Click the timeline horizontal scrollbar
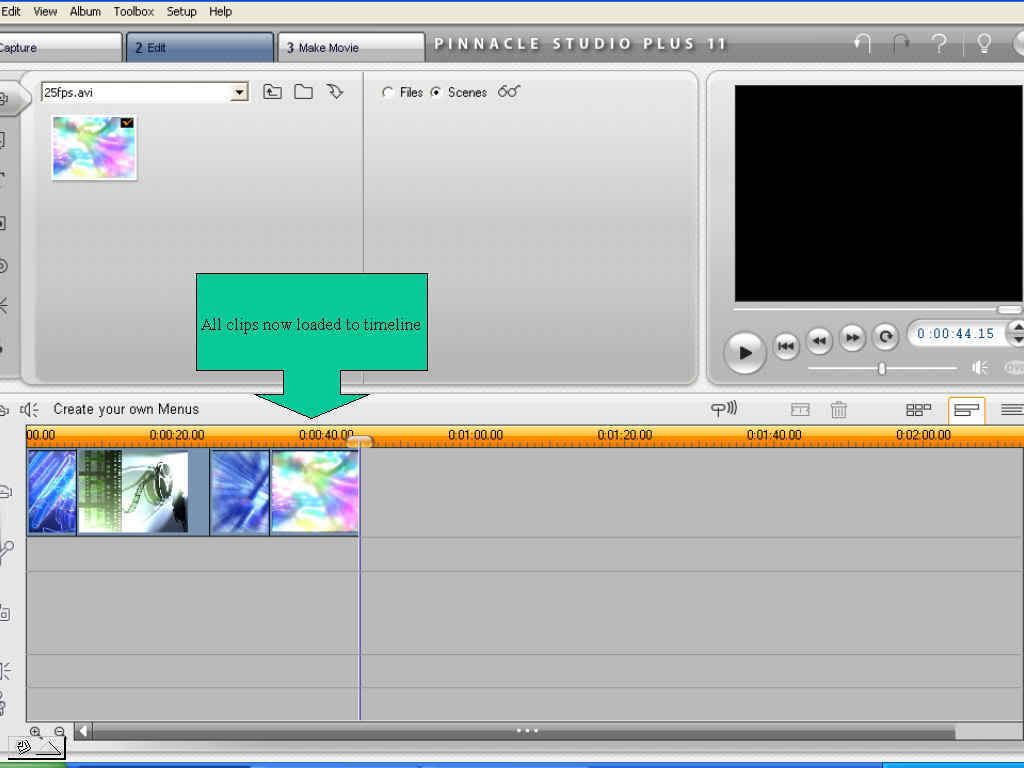1024x768 pixels. pyautogui.click(x=524, y=731)
